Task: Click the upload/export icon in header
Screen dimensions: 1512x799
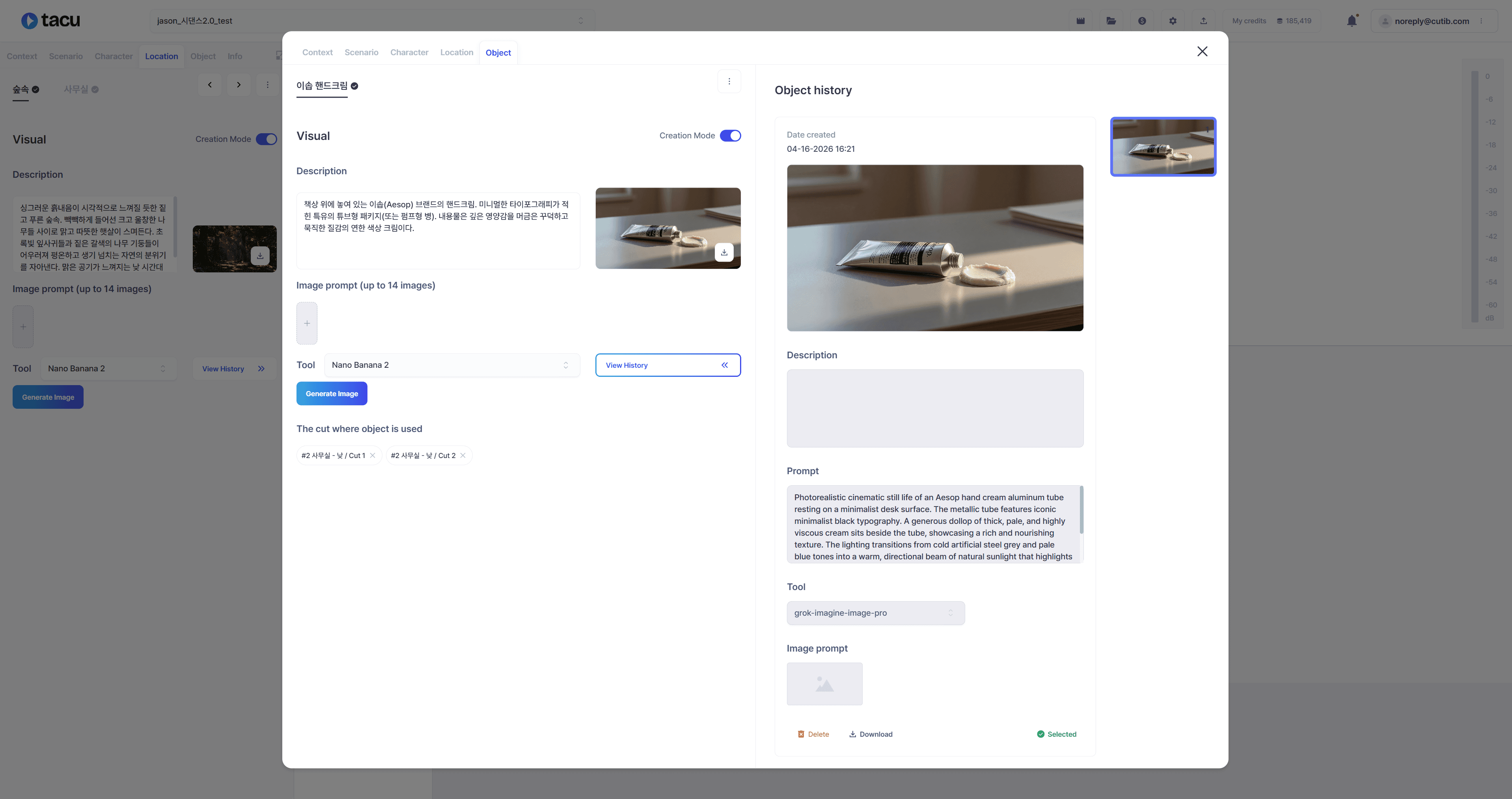Action: pyautogui.click(x=1203, y=21)
